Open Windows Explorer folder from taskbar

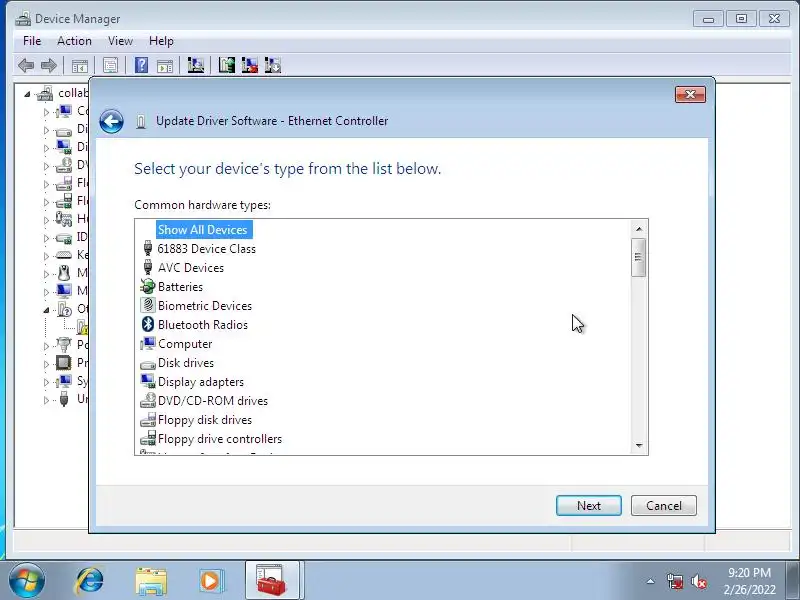(151, 581)
